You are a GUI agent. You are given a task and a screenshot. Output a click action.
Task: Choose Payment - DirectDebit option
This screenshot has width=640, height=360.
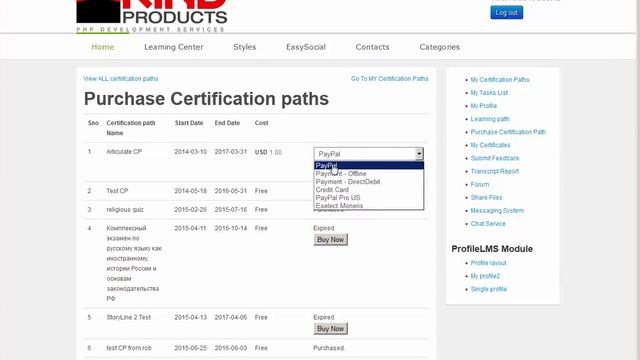pyautogui.click(x=369, y=182)
